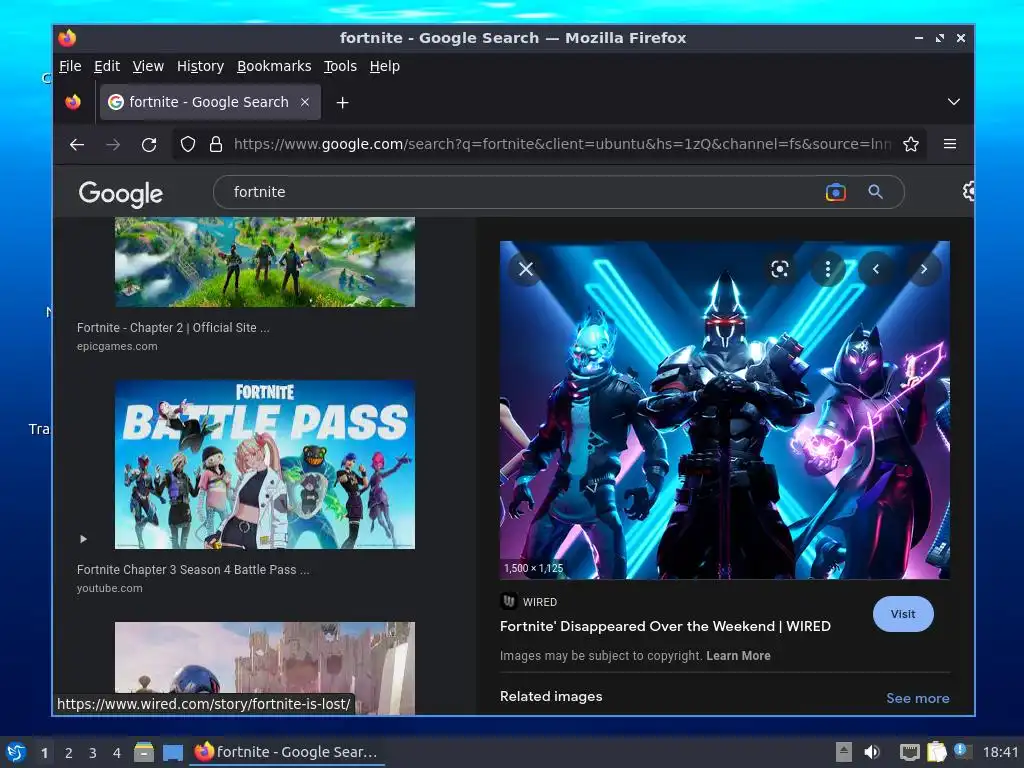The width and height of the screenshot is (1024, 768).
Task: Open Firefox View pinned icon in the tab bar
Action: (73, 102)
